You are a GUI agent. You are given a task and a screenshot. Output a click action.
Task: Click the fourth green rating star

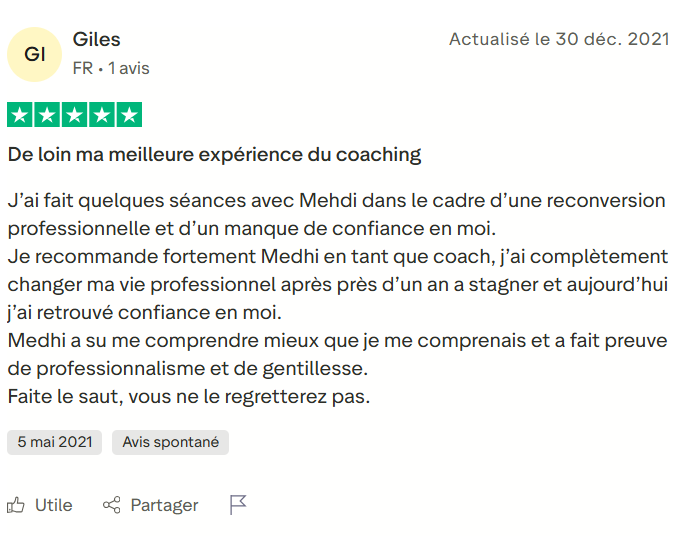101,115
